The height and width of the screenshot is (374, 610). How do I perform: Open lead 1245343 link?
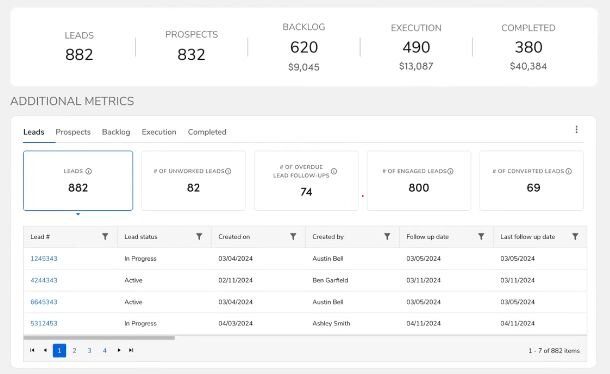(44, 258)
